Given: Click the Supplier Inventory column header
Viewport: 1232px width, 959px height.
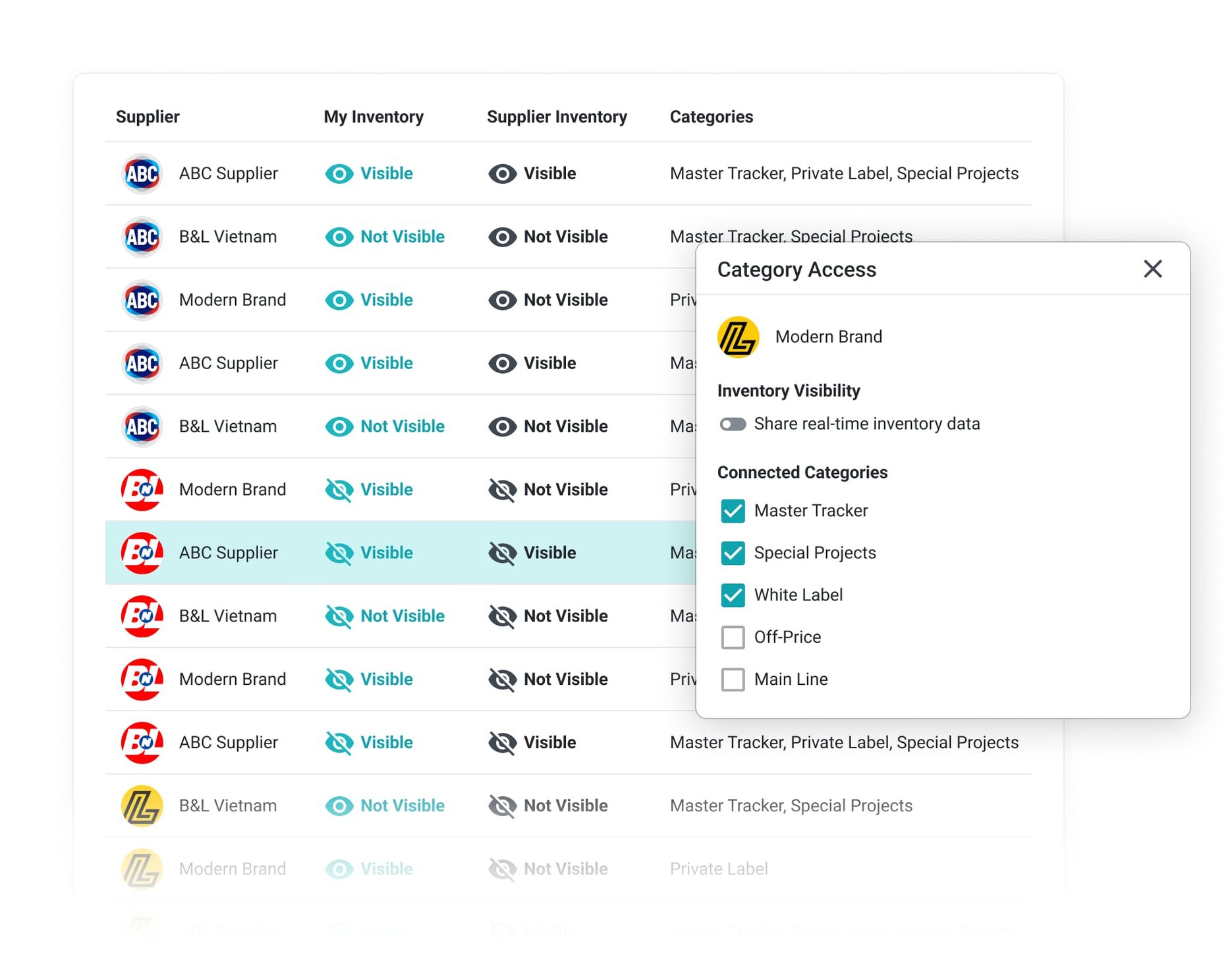Looking at the screenshot, I should 557,117.
